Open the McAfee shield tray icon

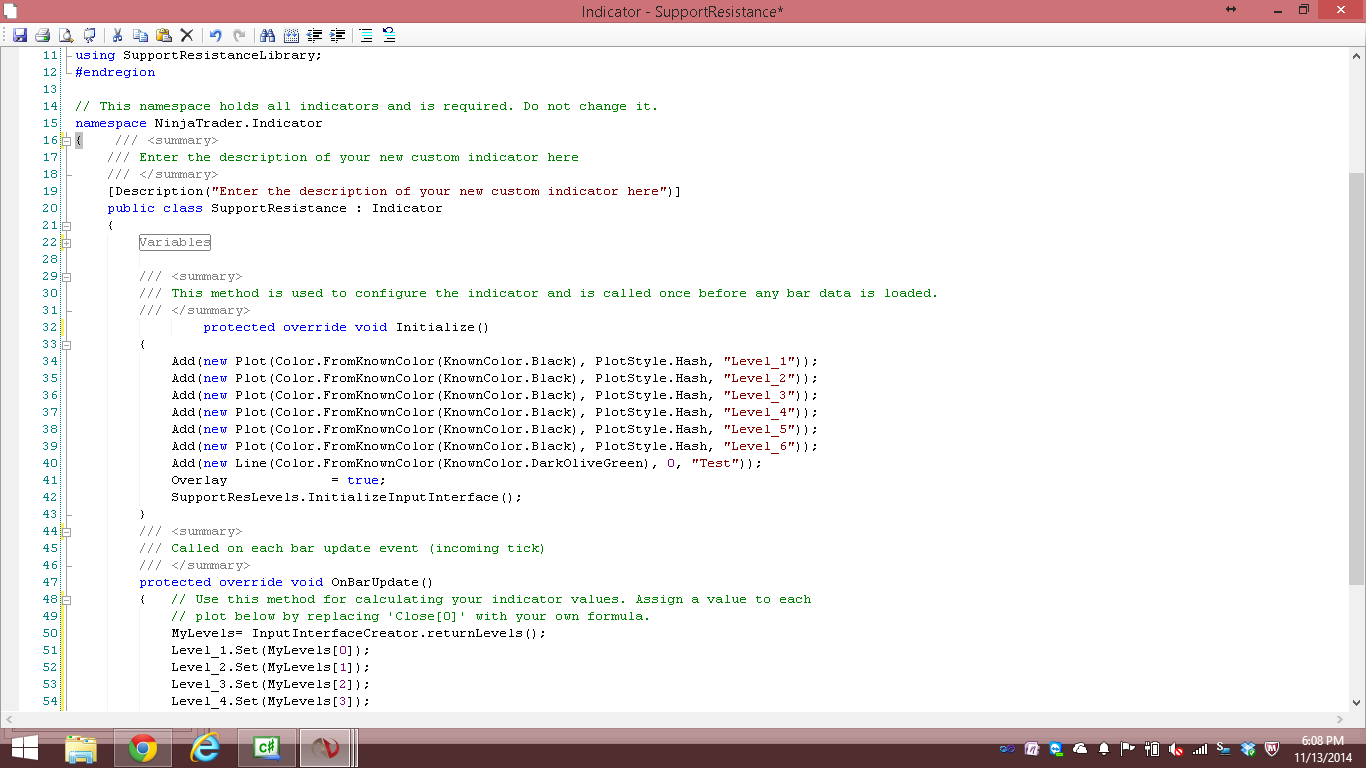tap(1272, 748)
